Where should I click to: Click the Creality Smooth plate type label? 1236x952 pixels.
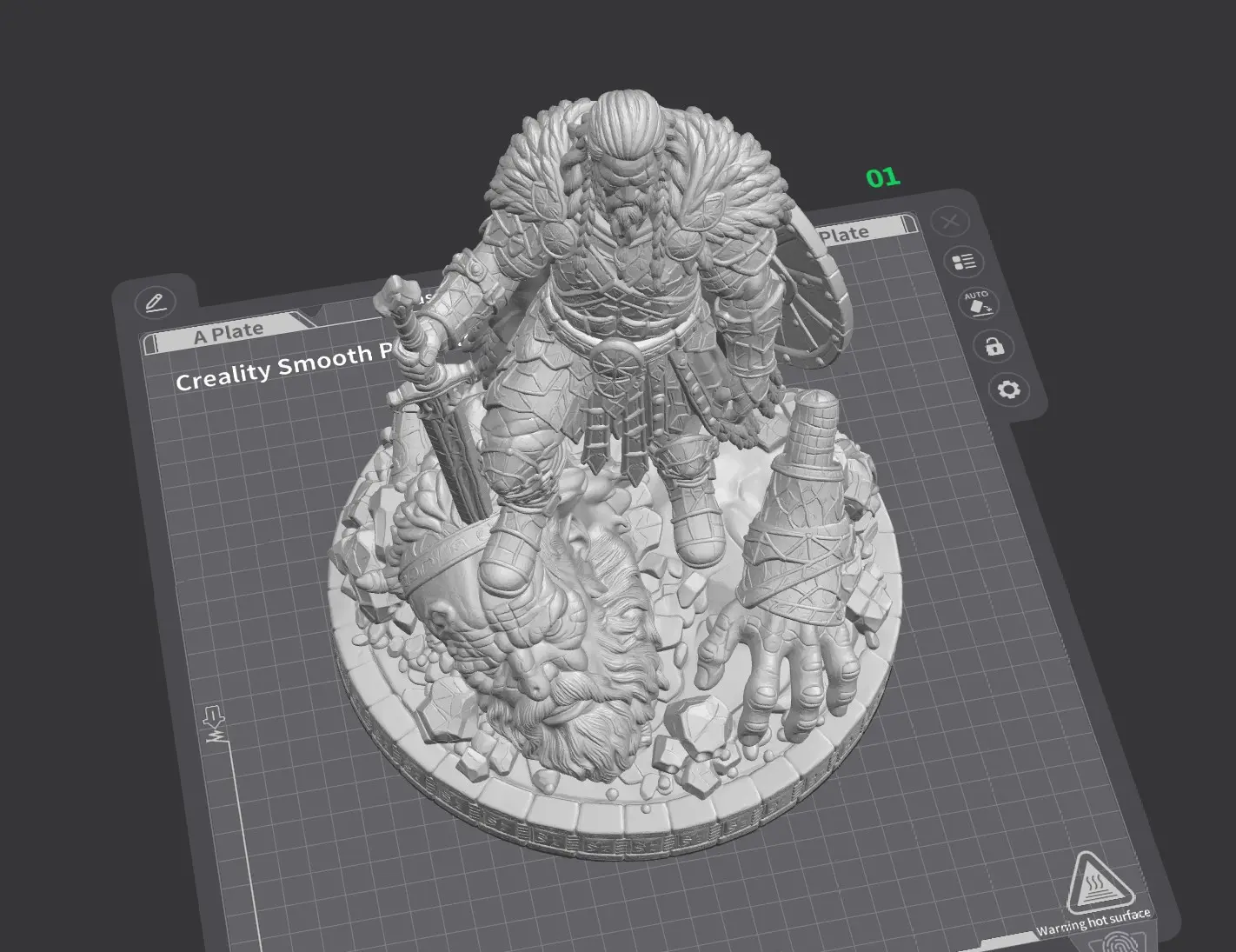click(287, 366)
